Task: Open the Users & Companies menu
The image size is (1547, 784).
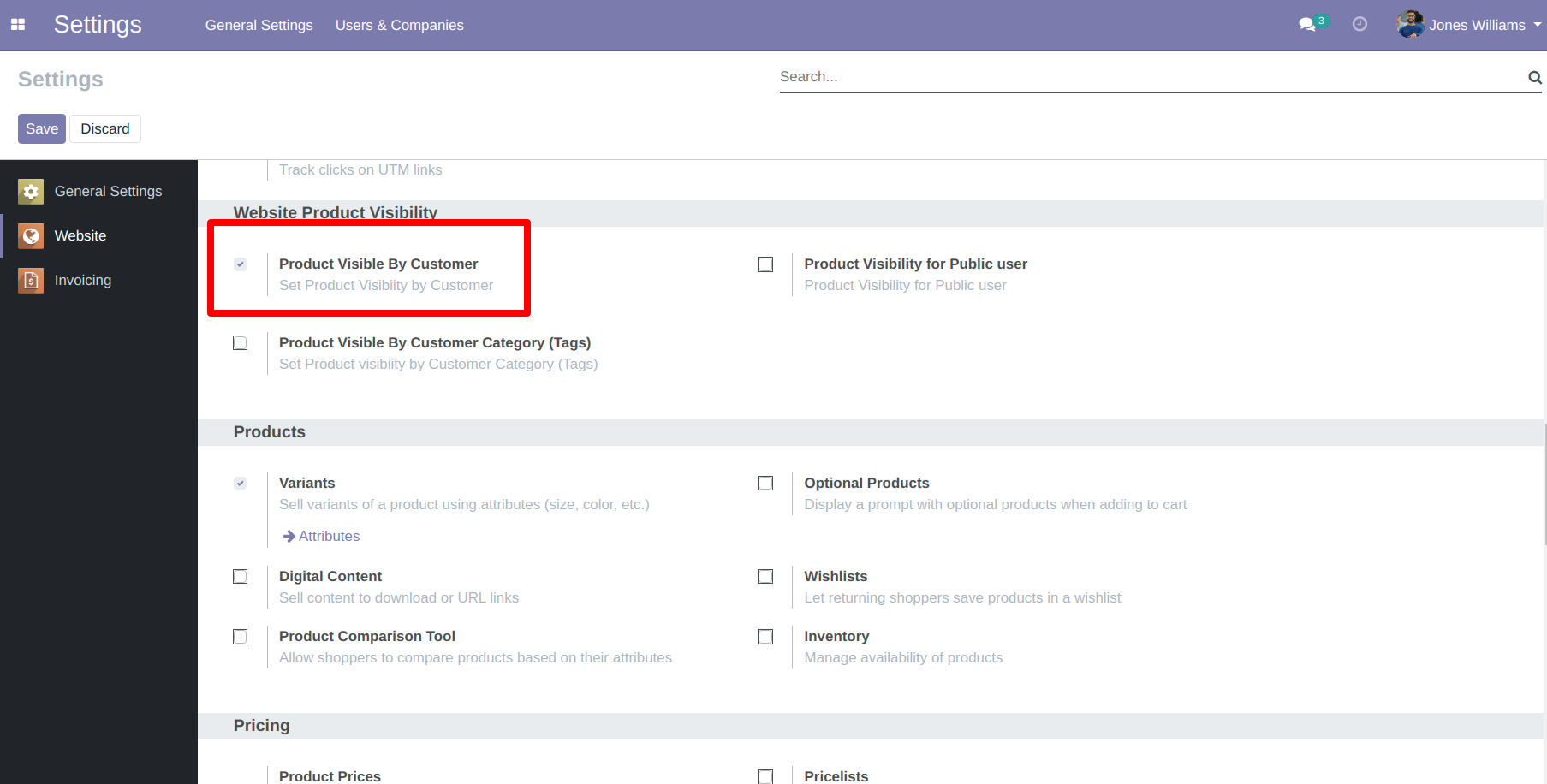Action: (399, 26)
